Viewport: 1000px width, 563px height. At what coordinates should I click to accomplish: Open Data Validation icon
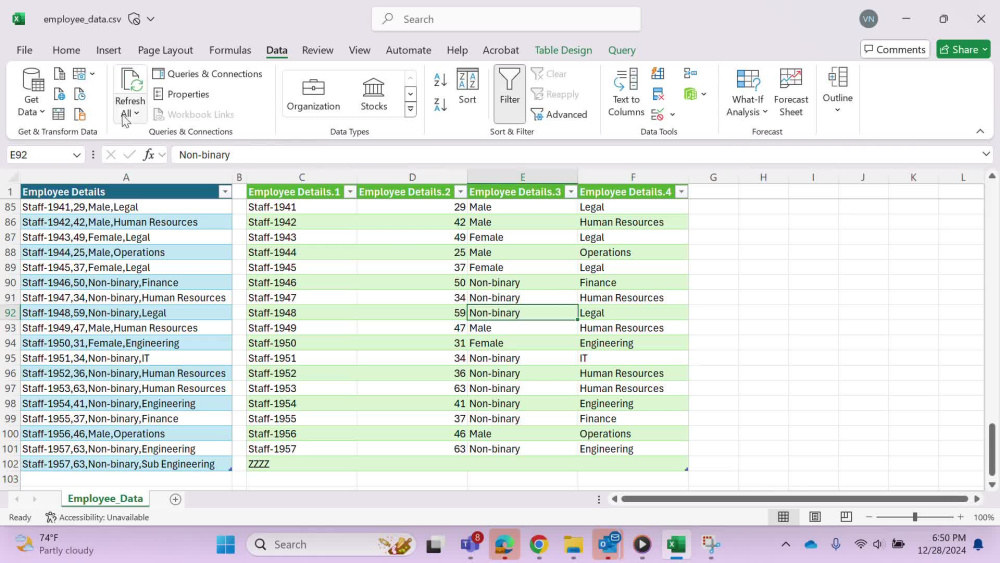click(x=658, y=115)
